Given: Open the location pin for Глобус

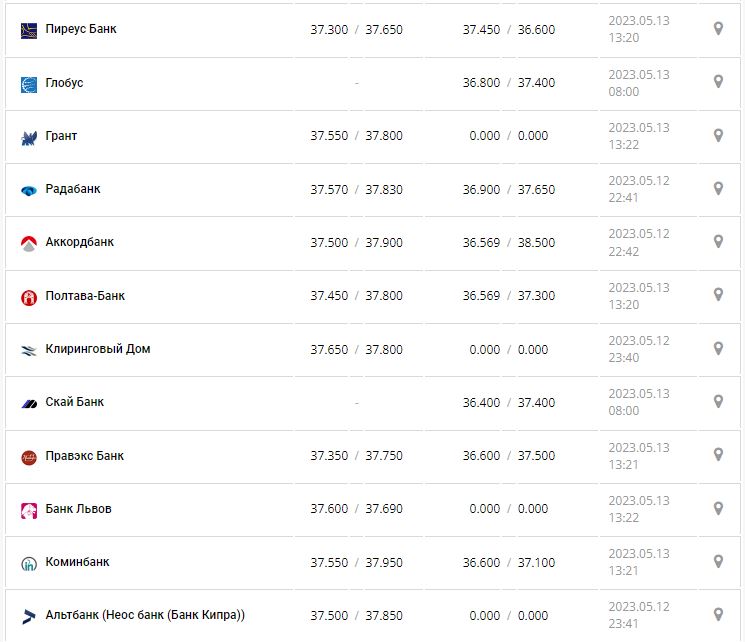Looking at the screenshot, I should 718,82.
